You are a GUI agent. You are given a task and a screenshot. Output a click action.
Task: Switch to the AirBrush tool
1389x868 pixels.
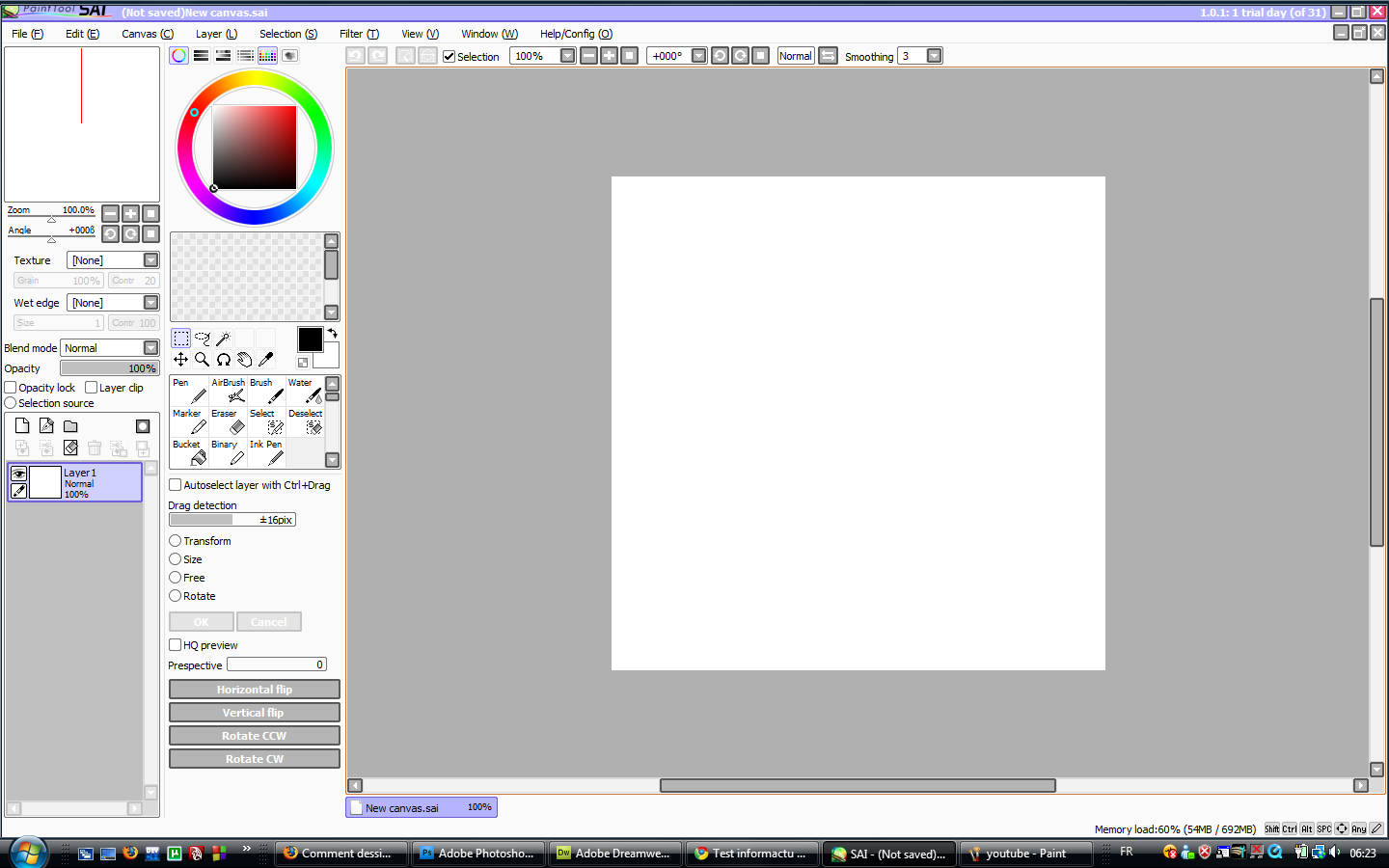click(x=228, y=391)
